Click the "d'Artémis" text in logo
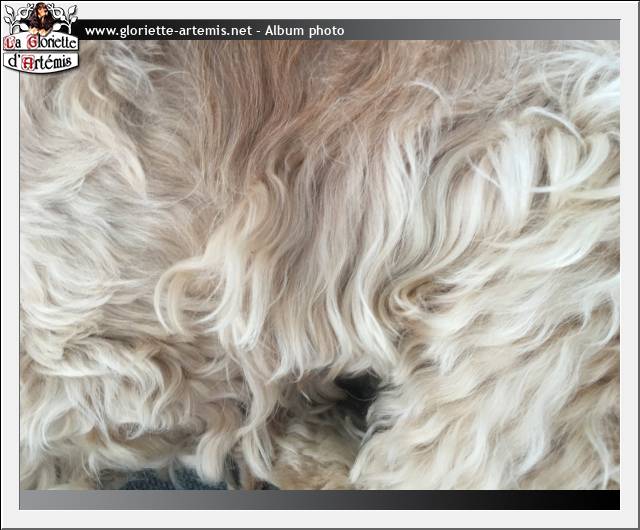 point(41,62)
